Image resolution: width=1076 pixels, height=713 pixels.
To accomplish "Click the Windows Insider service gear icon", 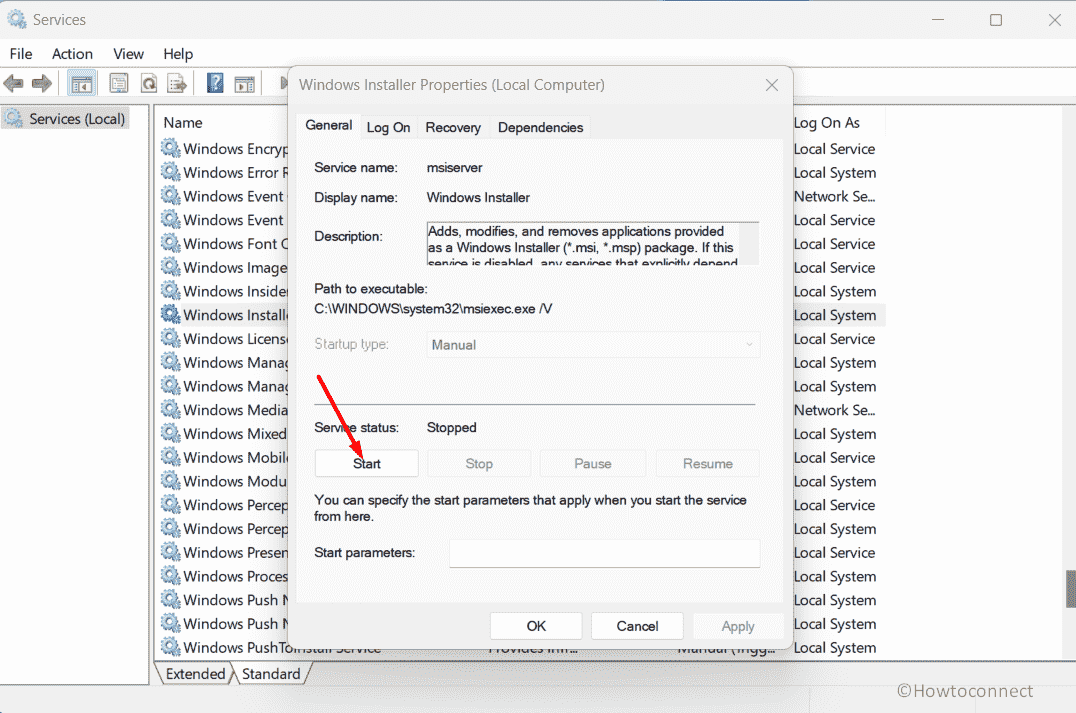I will pyautogui.click(x=171, y=290).
